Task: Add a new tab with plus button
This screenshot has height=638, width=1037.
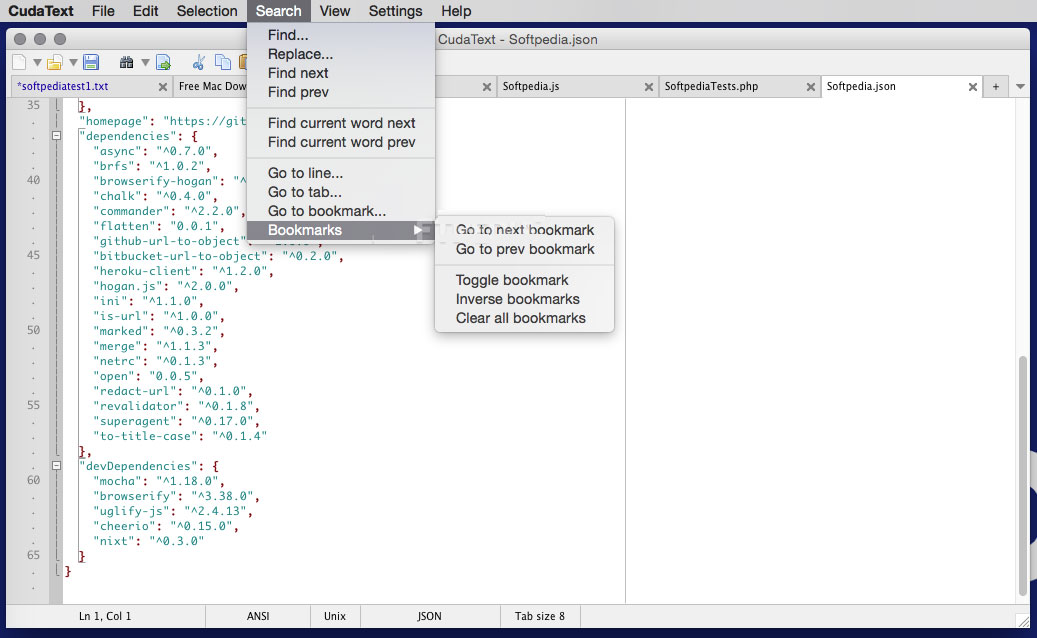Action: [x=995, y=87]
